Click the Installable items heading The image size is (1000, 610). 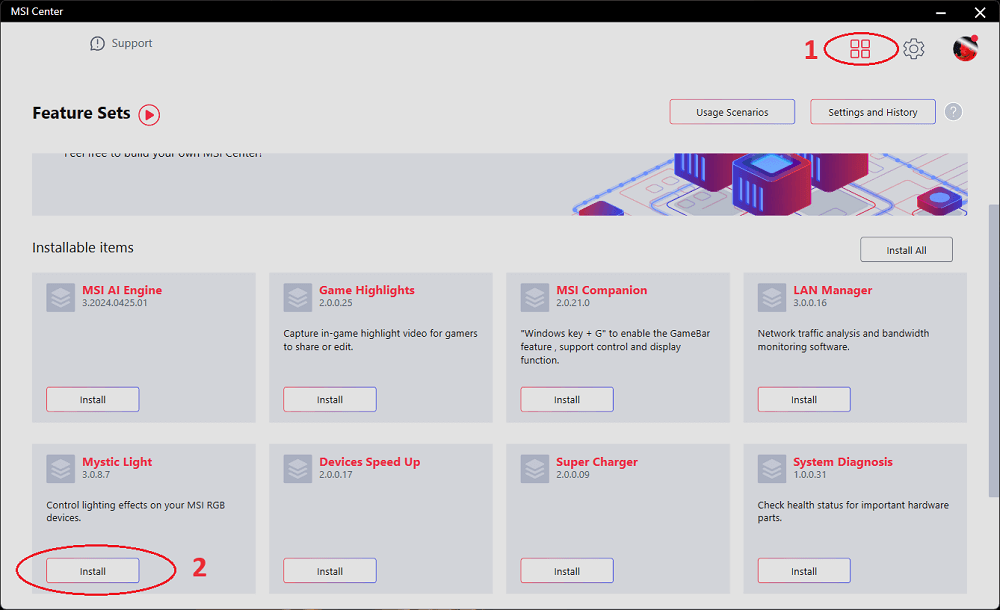(83, 248)
